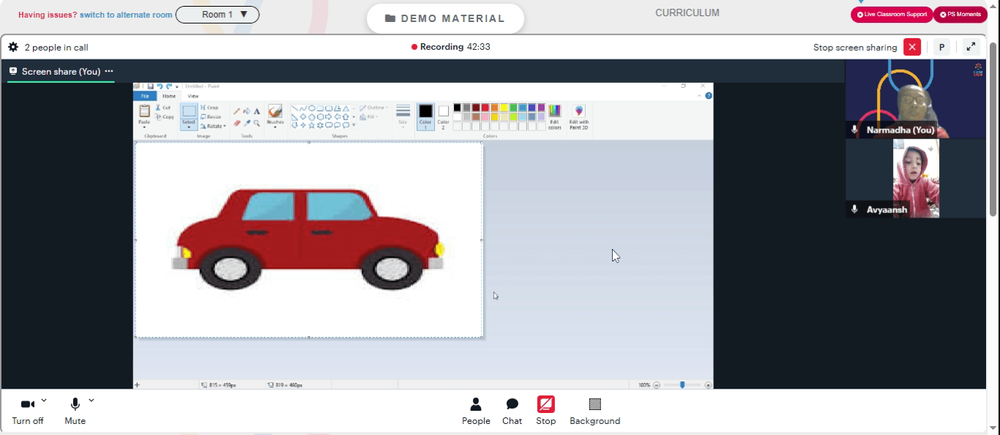The image size is (1000, 435).
Task: Open the settings gear icon
Action: pos(13,47)
